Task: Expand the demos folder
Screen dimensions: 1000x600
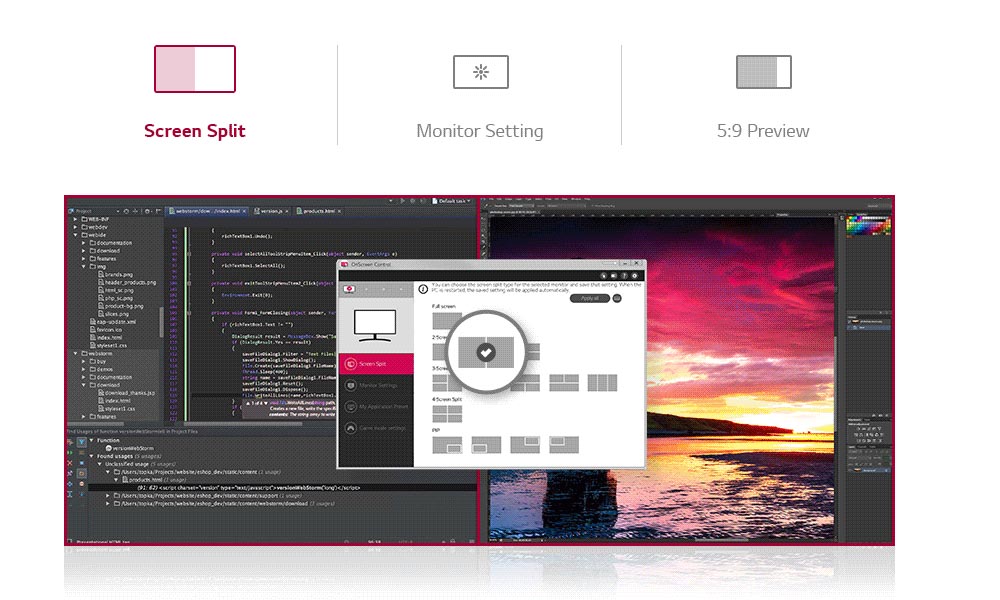Action: point(84,369)
